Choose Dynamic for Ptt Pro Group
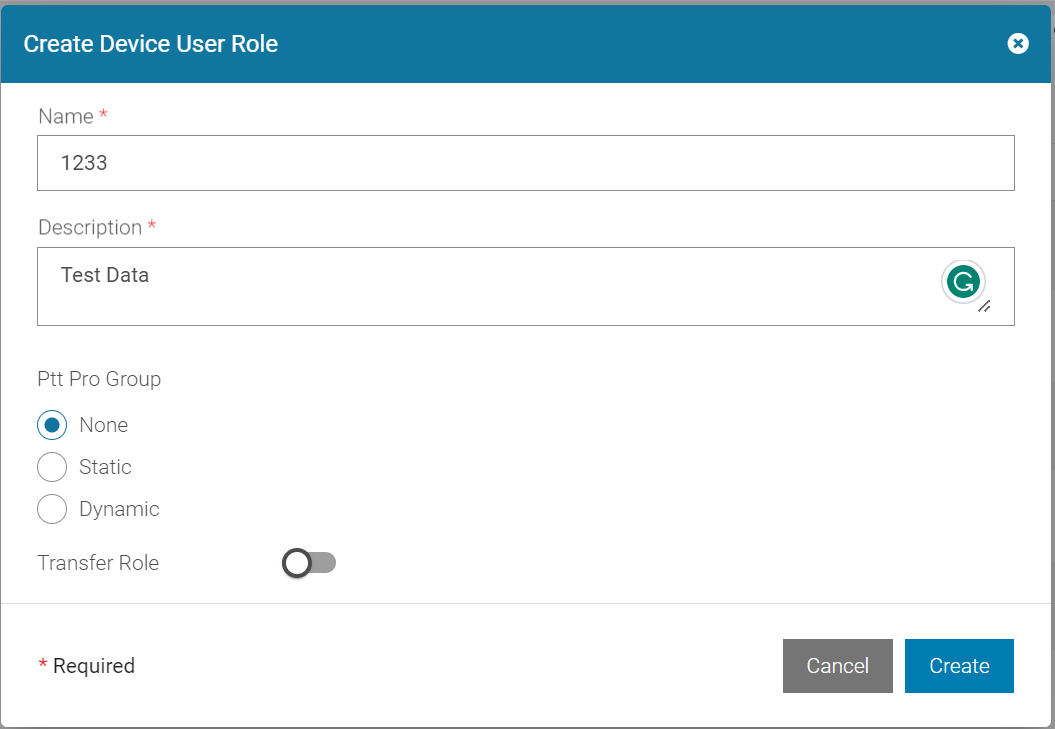Viewport: 1055px width, 729px height. tap(52, 509)
